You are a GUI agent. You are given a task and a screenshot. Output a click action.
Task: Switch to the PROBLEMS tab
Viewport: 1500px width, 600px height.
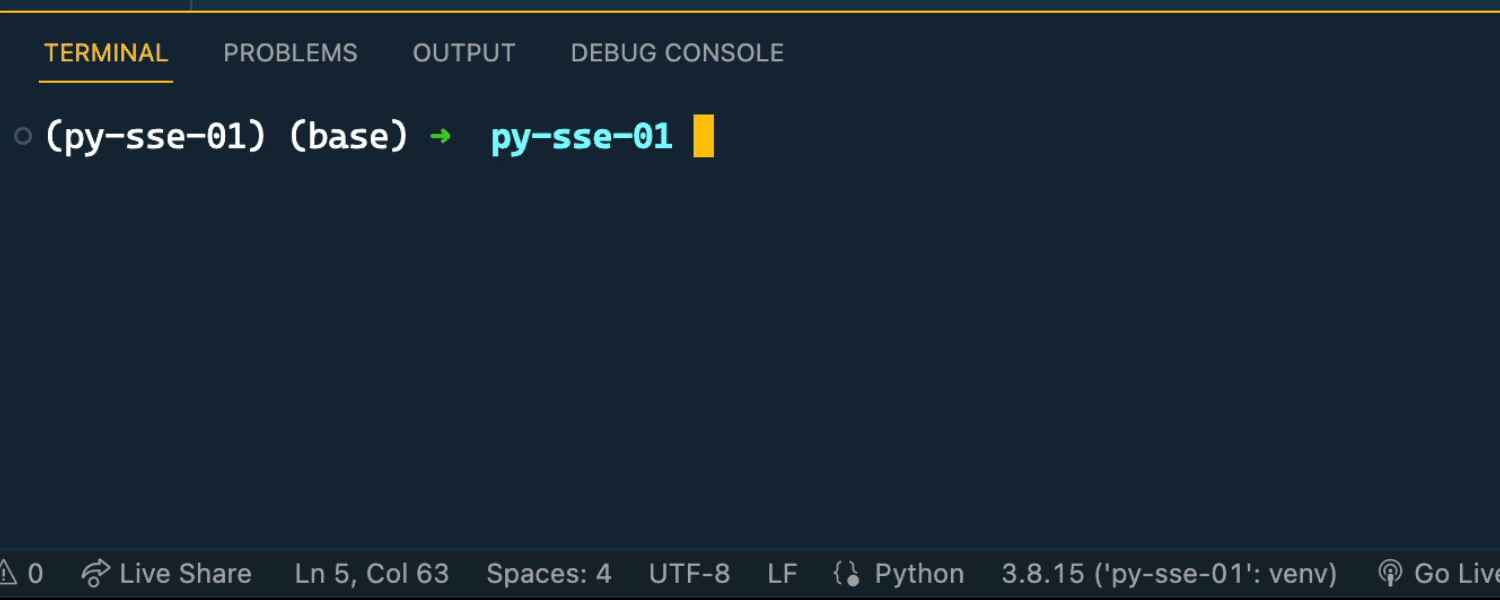[290, 53]
